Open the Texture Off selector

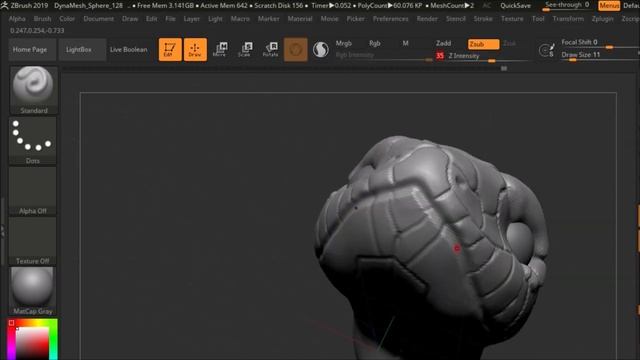[33, 241]
